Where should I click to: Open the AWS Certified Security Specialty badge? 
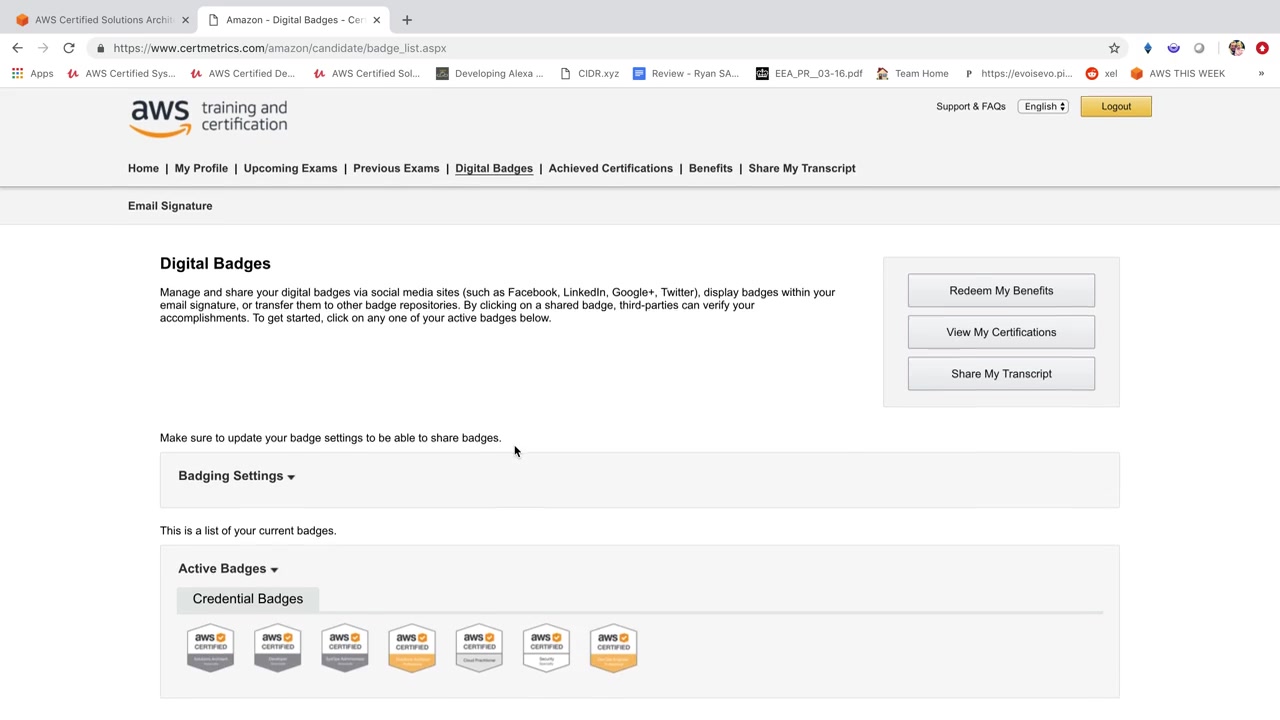point(546,648)
